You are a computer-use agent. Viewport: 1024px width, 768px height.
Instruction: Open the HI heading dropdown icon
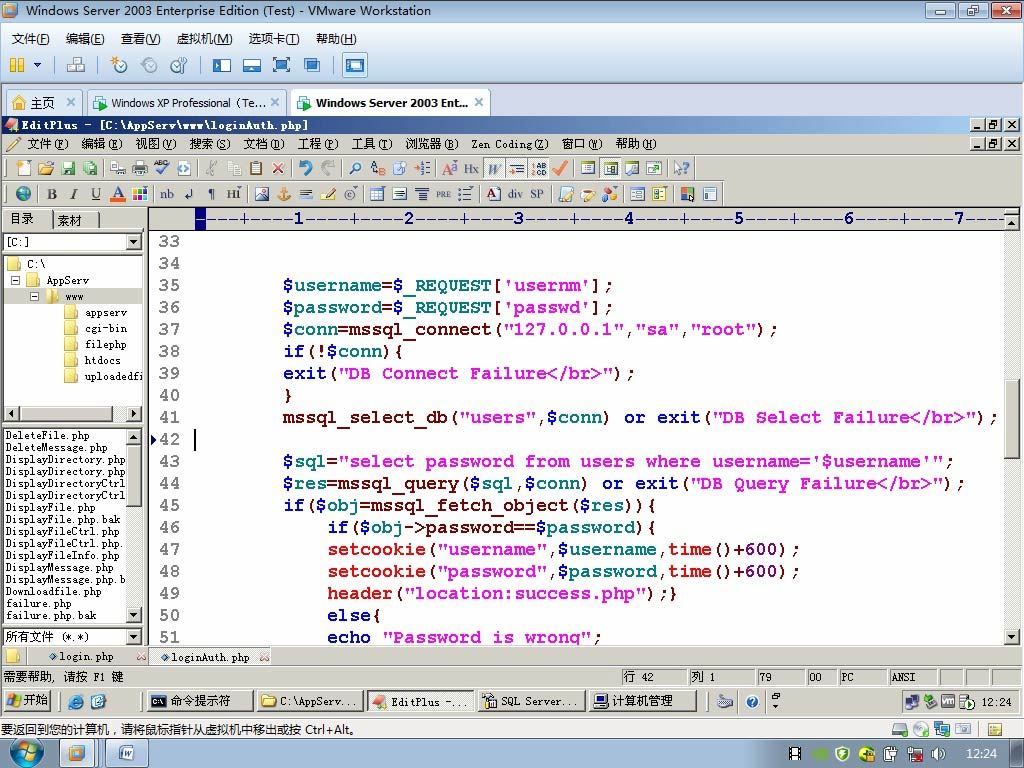click(x=234, y=193)
